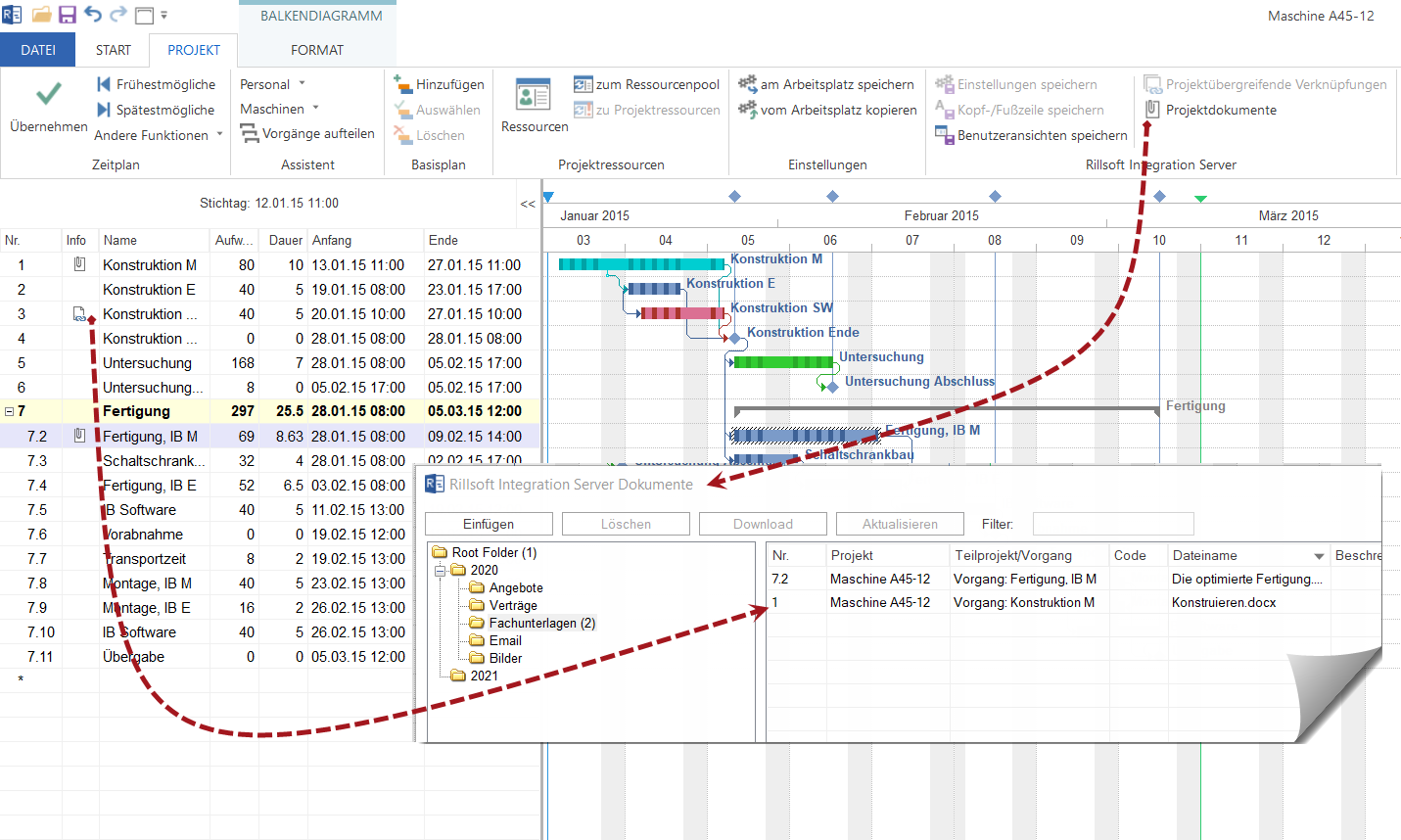This screenshot has height=840, width=1401.
Task: Switch to the START ribbon tab
Action: (x=114, y=50)
